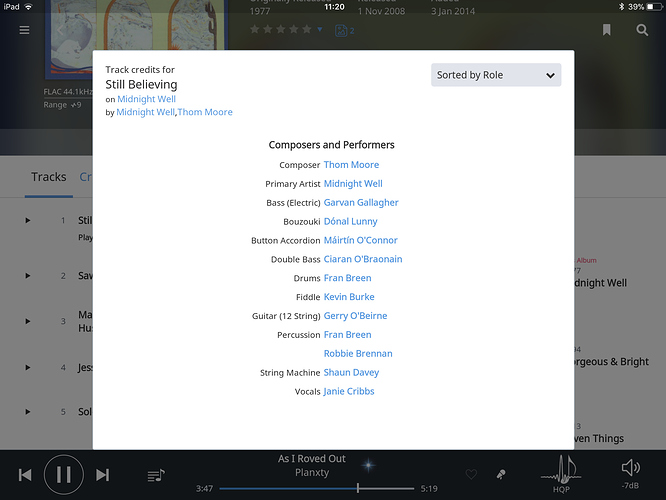Viewport: 666px width, 500px height.
Task: Open Dónal Lunny bouzouki credit
Action: pyautogui.click(x=350, y=221)
